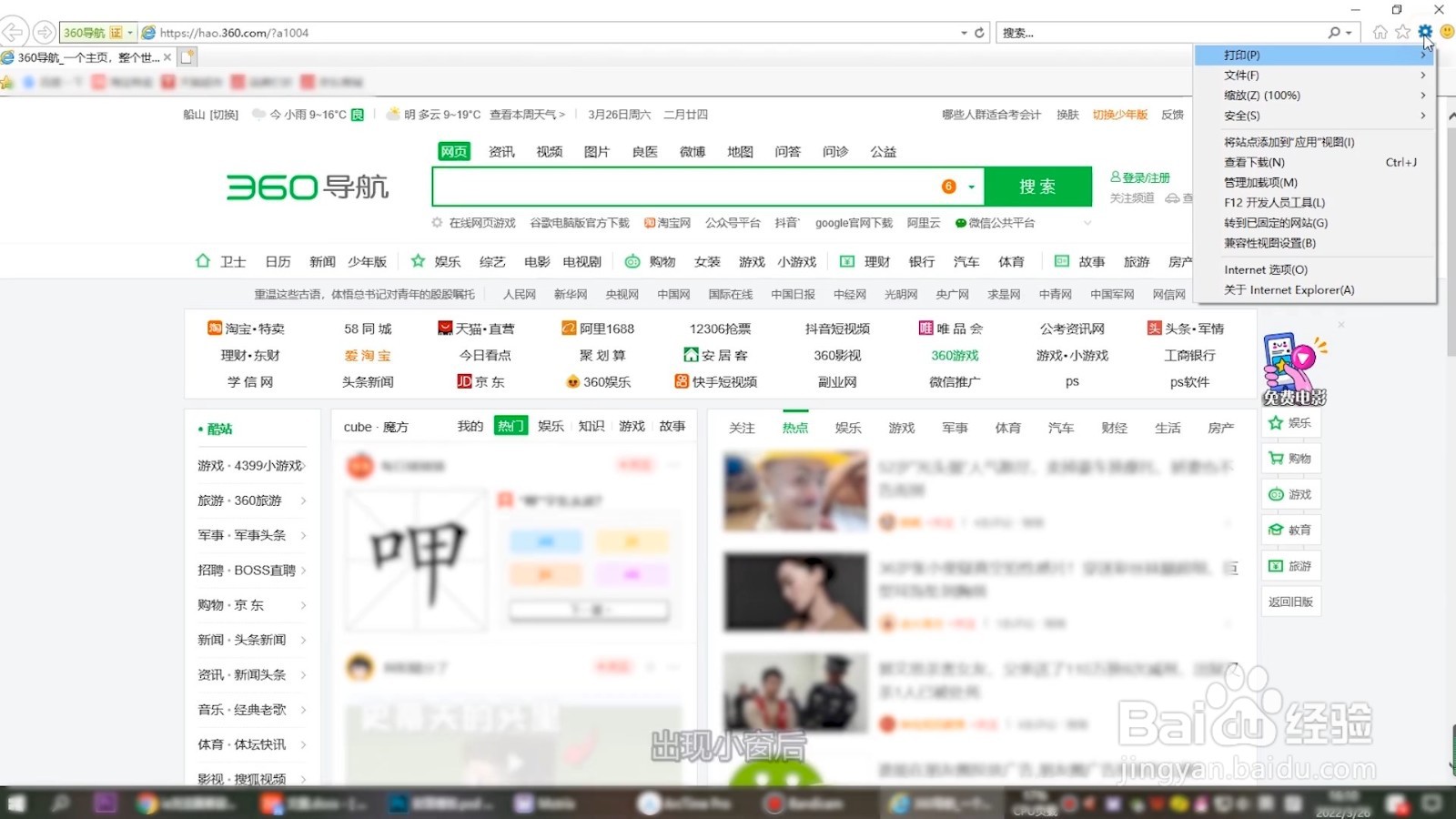Expand the 360导航 site badge dropdown
Viewport: 1456px width, 819px height.
[130, 33]
